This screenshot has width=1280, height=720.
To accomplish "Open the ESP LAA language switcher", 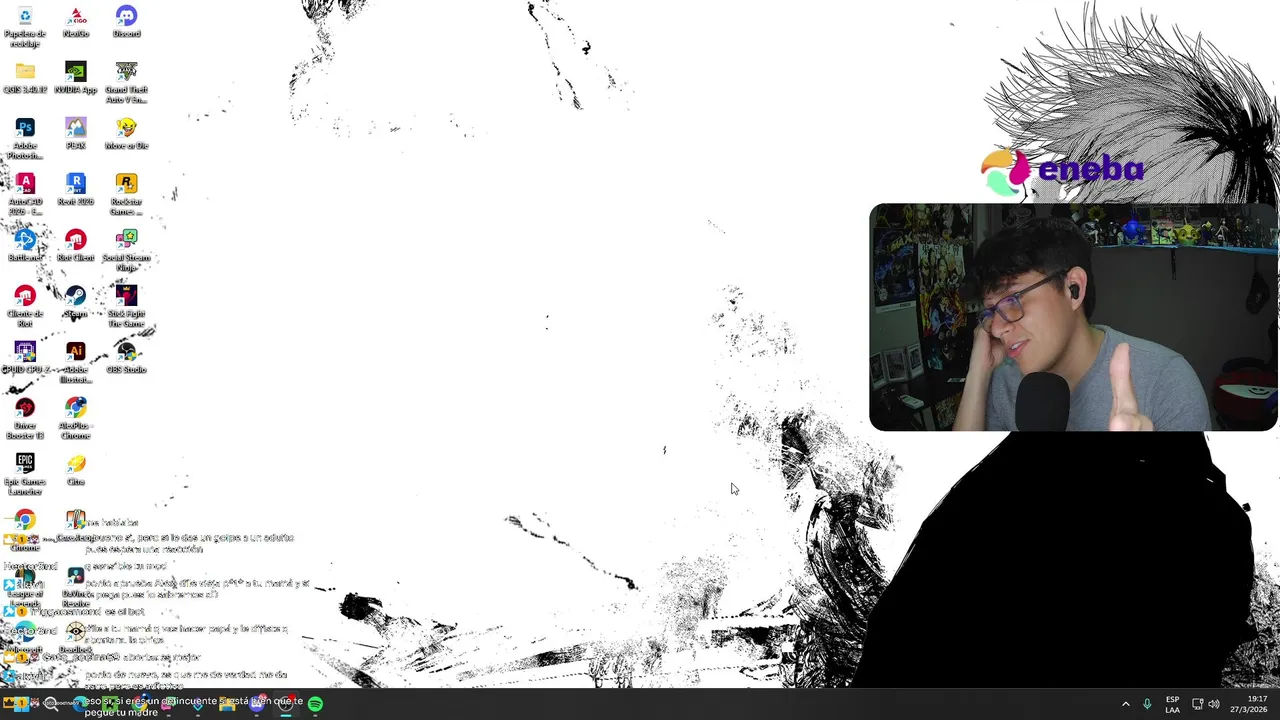I will tap(1172, 704).
